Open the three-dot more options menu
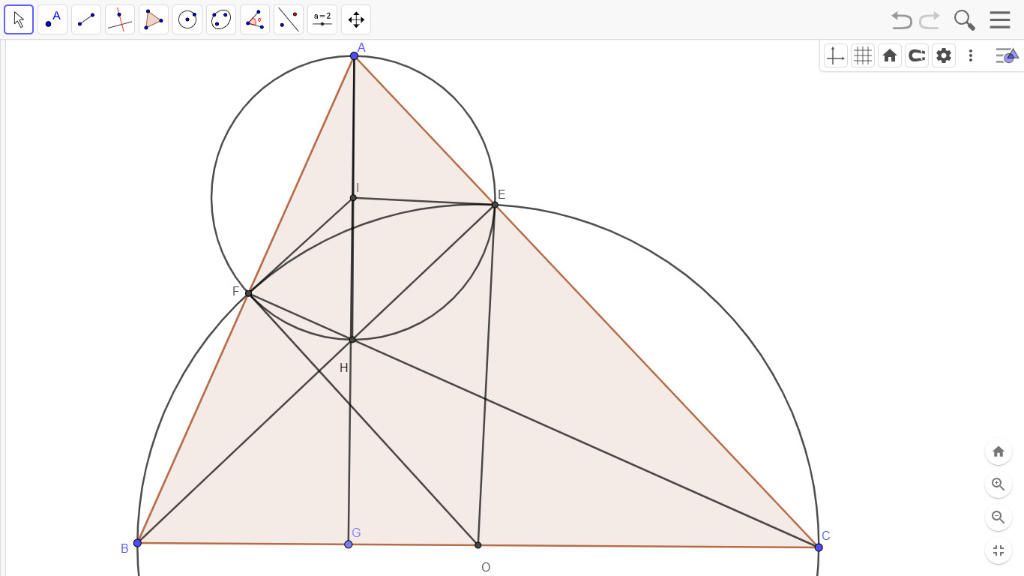1024x576 pixels. click(x=970, y=56)
